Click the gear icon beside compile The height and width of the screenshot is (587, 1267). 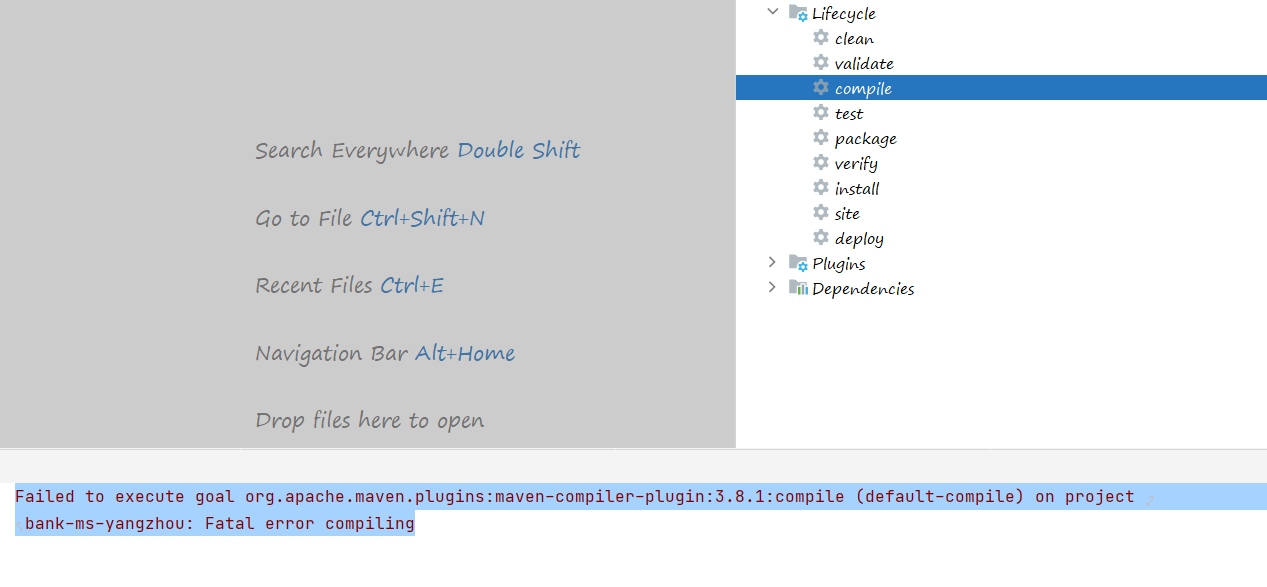(821, 88)
